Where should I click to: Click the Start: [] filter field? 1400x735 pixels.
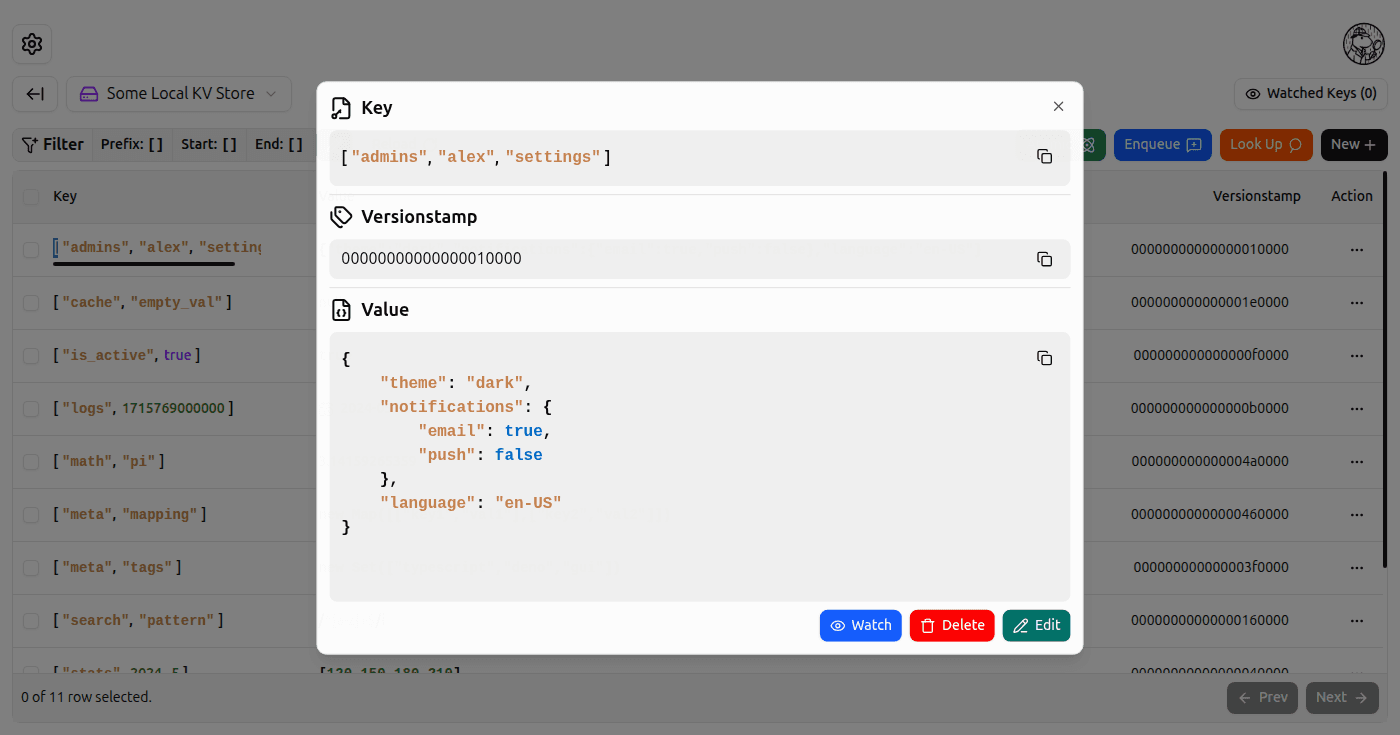pos(209,144)
